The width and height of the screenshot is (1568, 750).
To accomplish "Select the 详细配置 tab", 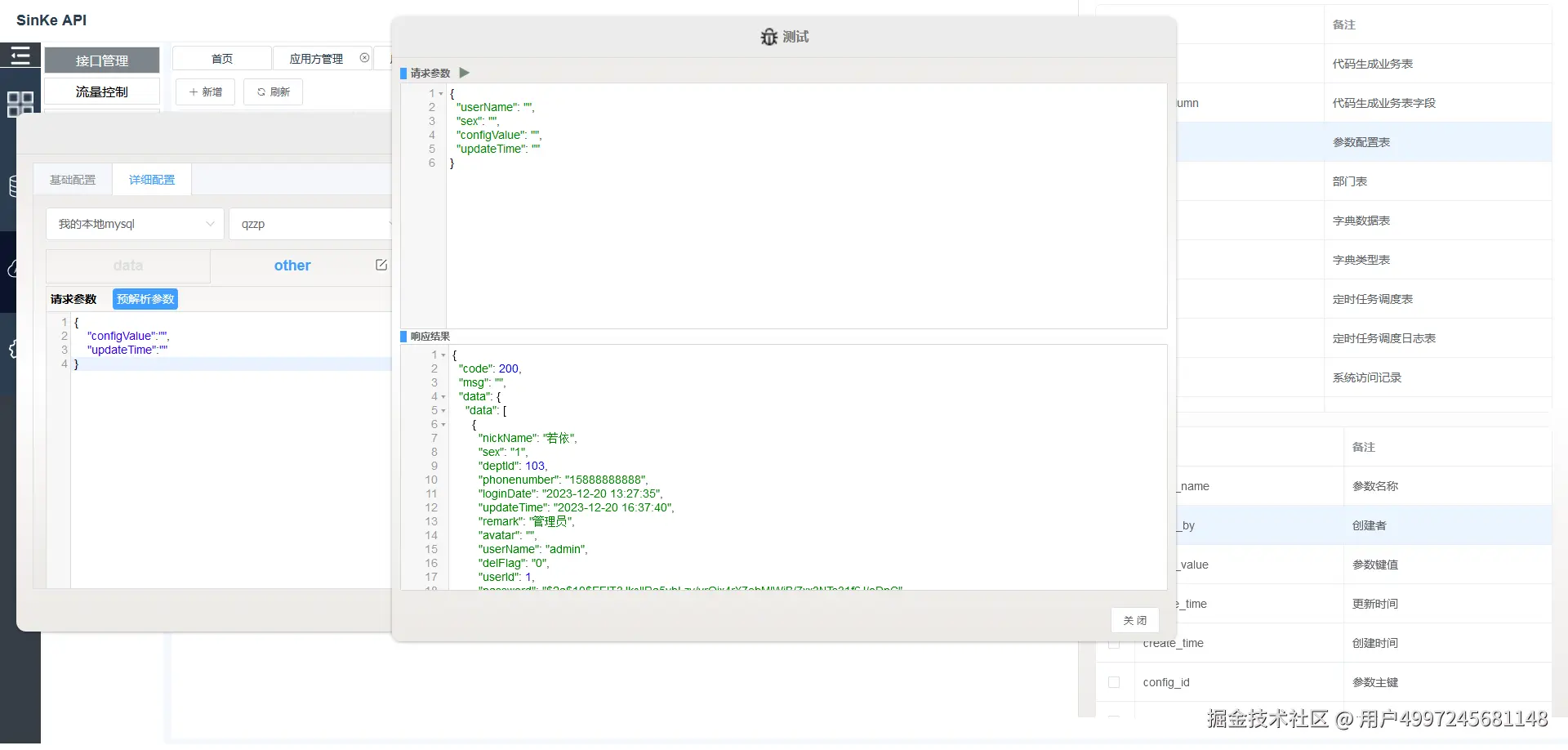I will click(x=152, y=180).
